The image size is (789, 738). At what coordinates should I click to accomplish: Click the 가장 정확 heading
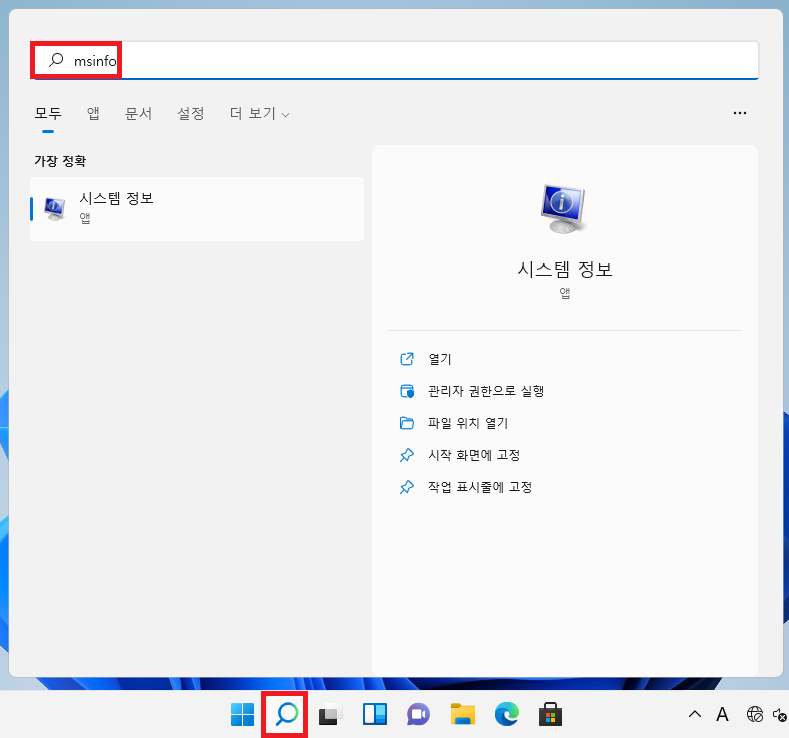(x=60, y=161)
